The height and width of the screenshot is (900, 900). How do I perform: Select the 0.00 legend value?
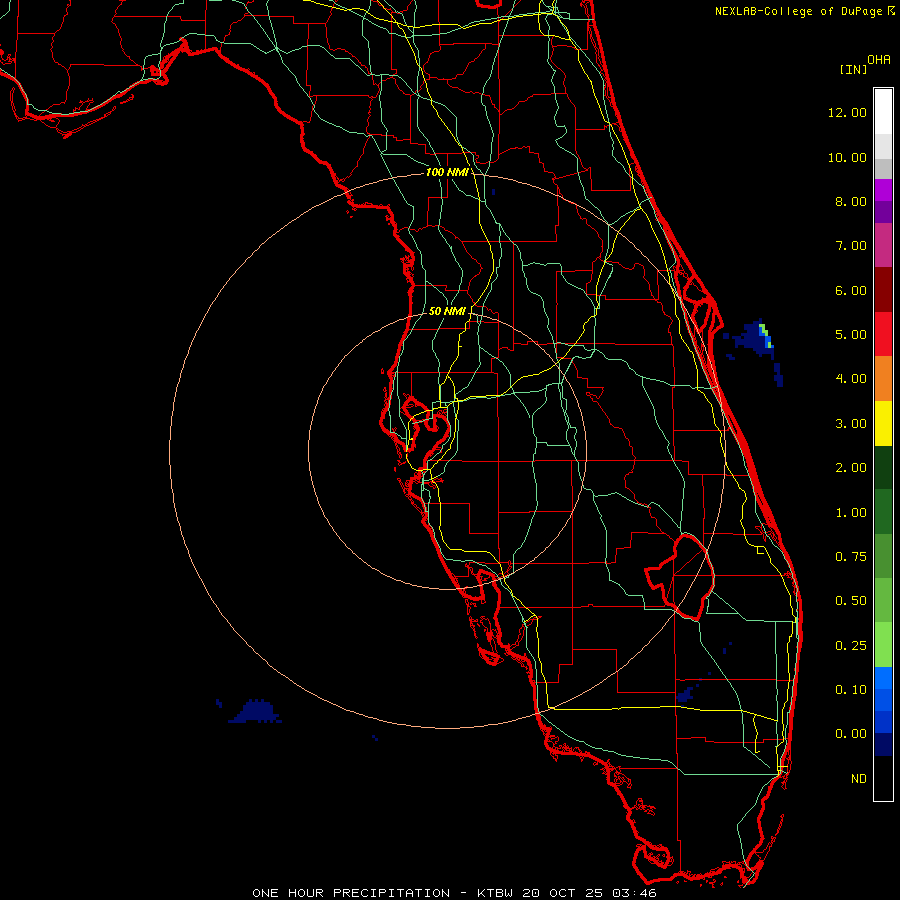coord(850,734)
